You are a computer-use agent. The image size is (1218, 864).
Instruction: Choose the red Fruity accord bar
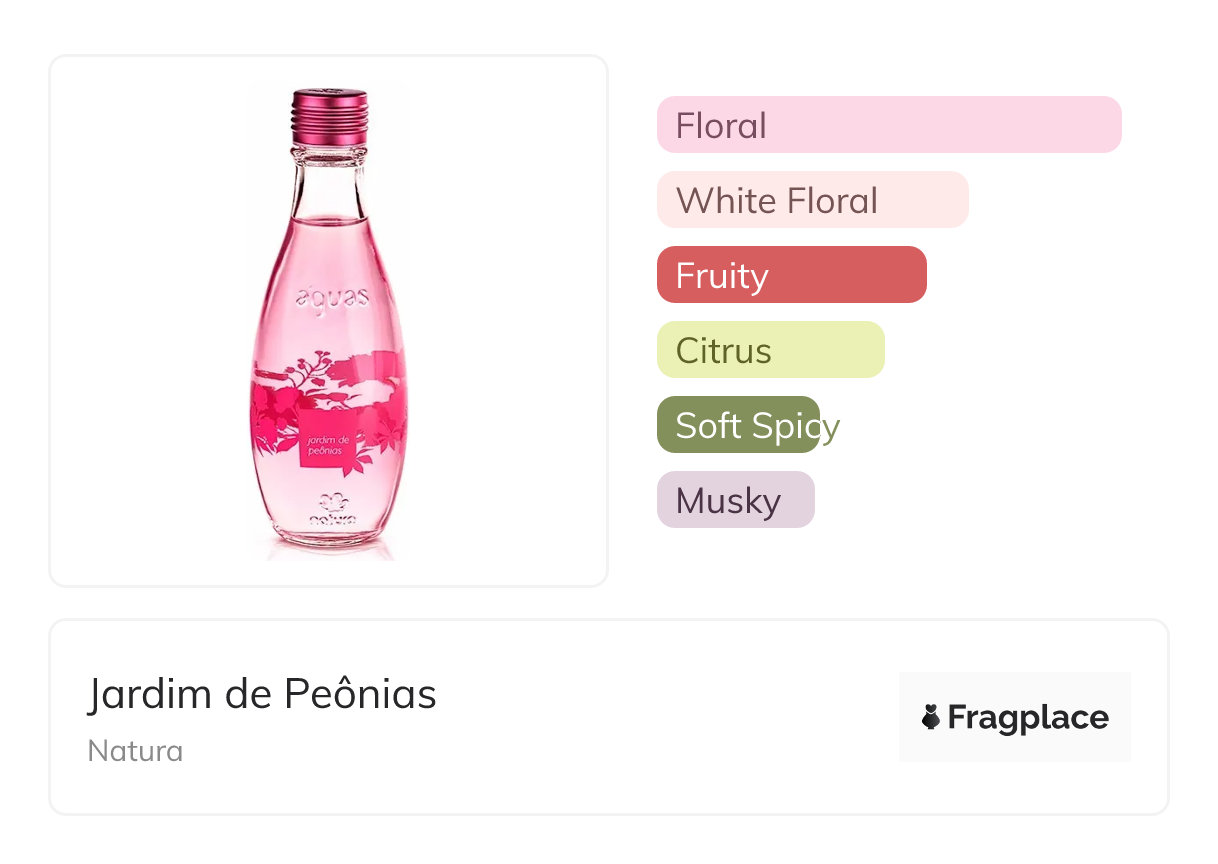point(791,275)
